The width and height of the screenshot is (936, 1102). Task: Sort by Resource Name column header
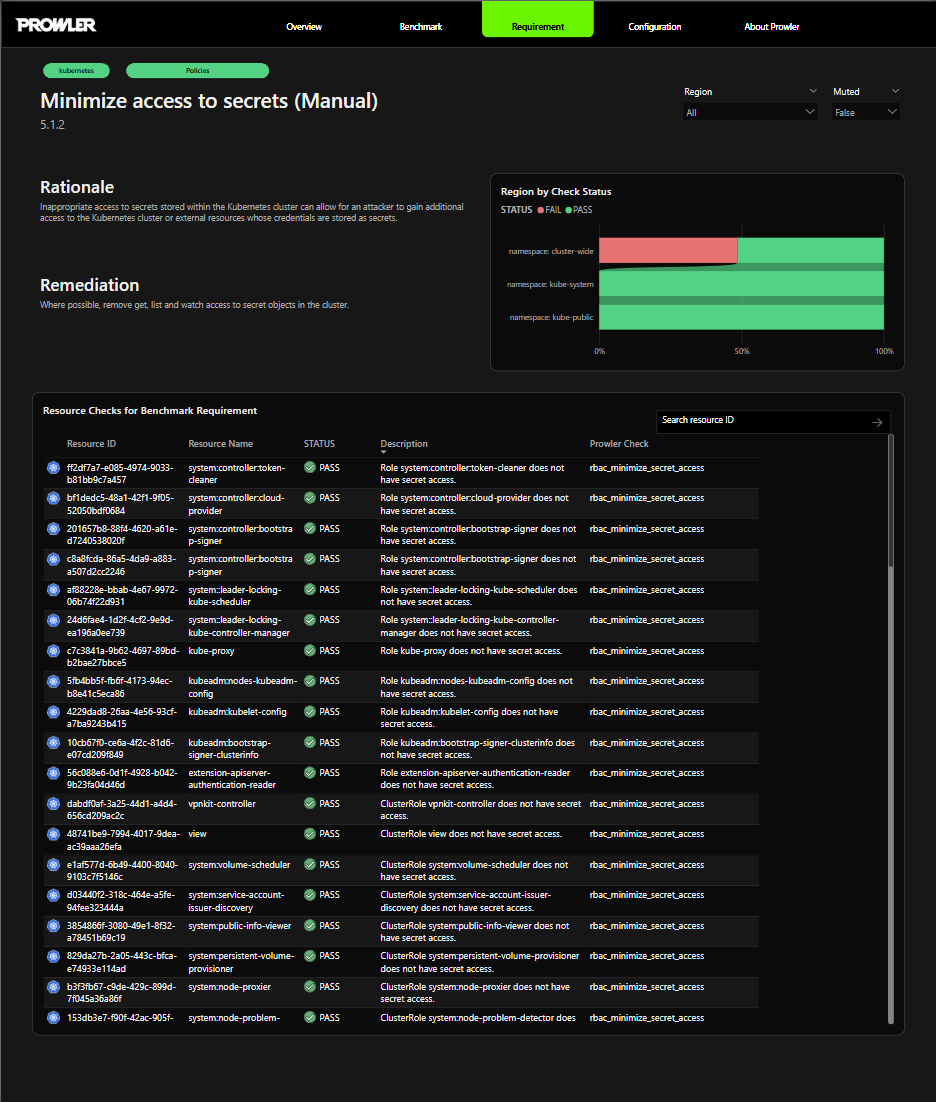[221, 444]
